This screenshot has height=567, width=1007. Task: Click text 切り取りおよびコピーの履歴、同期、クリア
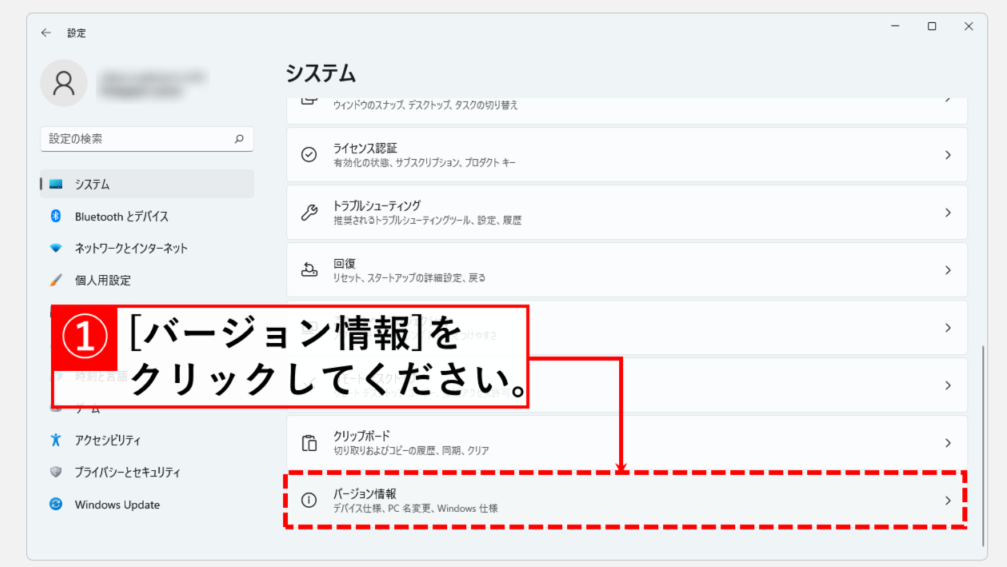tap(411, 451)
